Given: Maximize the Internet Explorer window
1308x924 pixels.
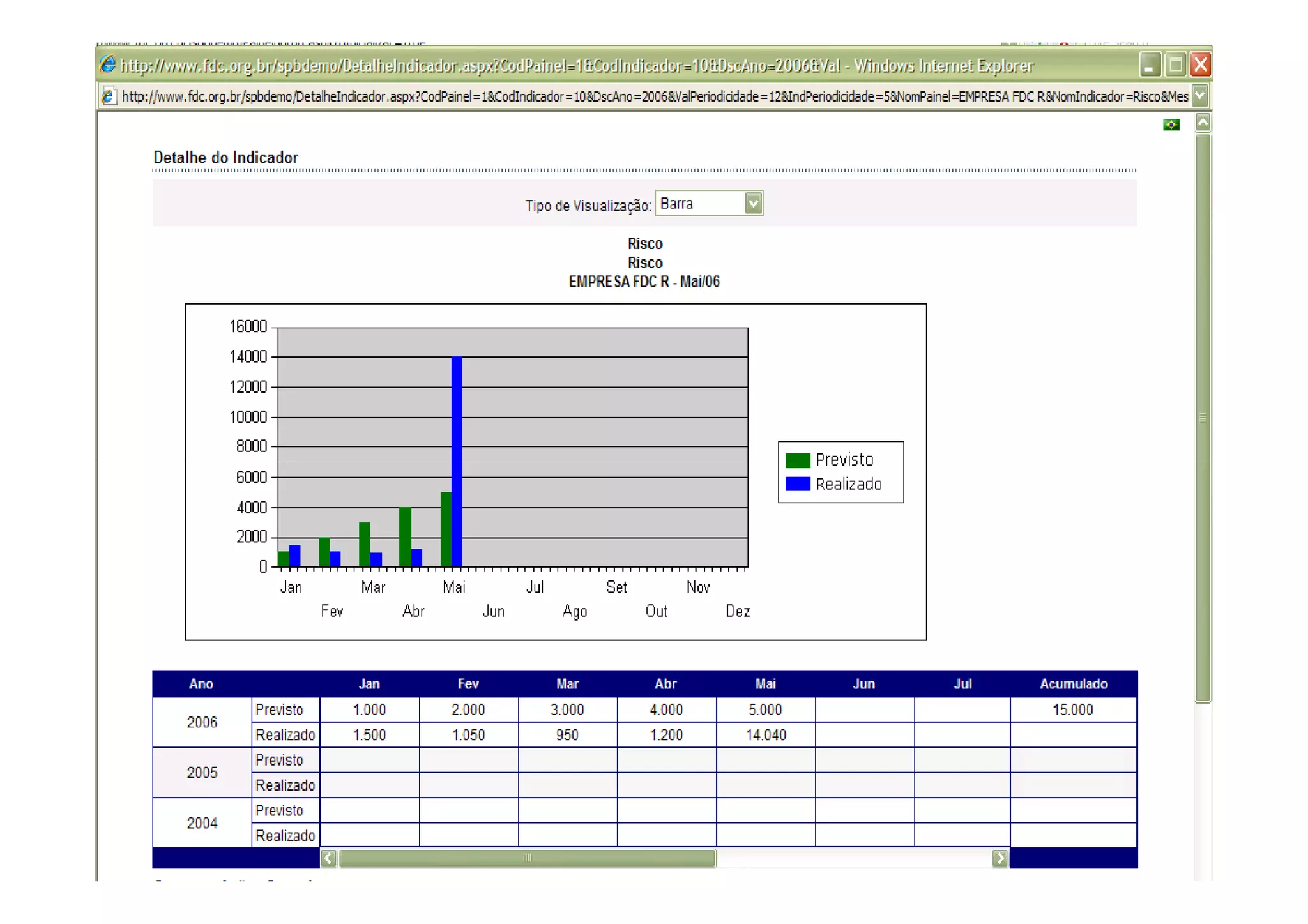Looking at the screenshot, I should [x=1175, y=65].
